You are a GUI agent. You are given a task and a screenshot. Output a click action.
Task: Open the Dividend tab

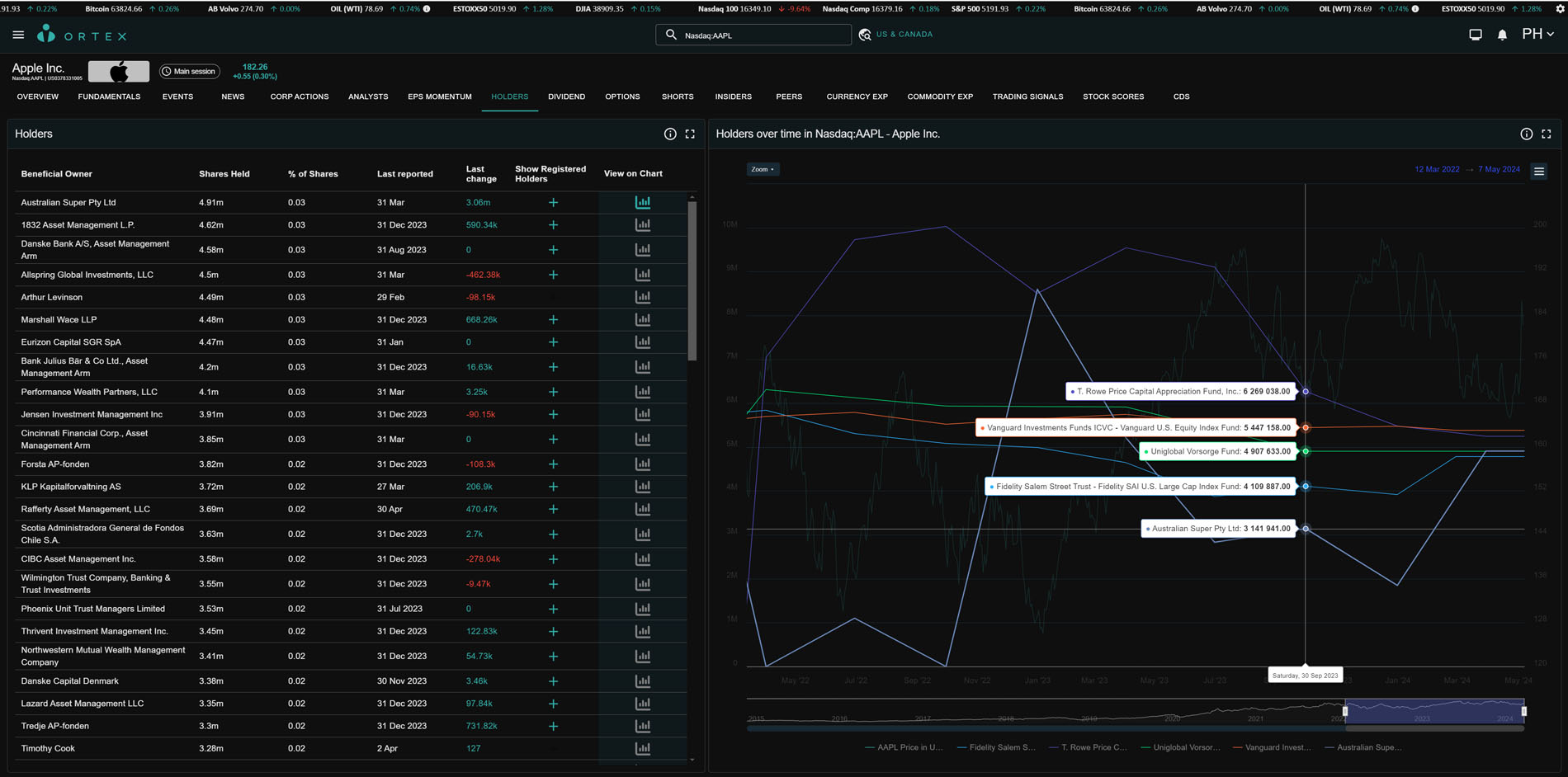(x=566, y=97)
